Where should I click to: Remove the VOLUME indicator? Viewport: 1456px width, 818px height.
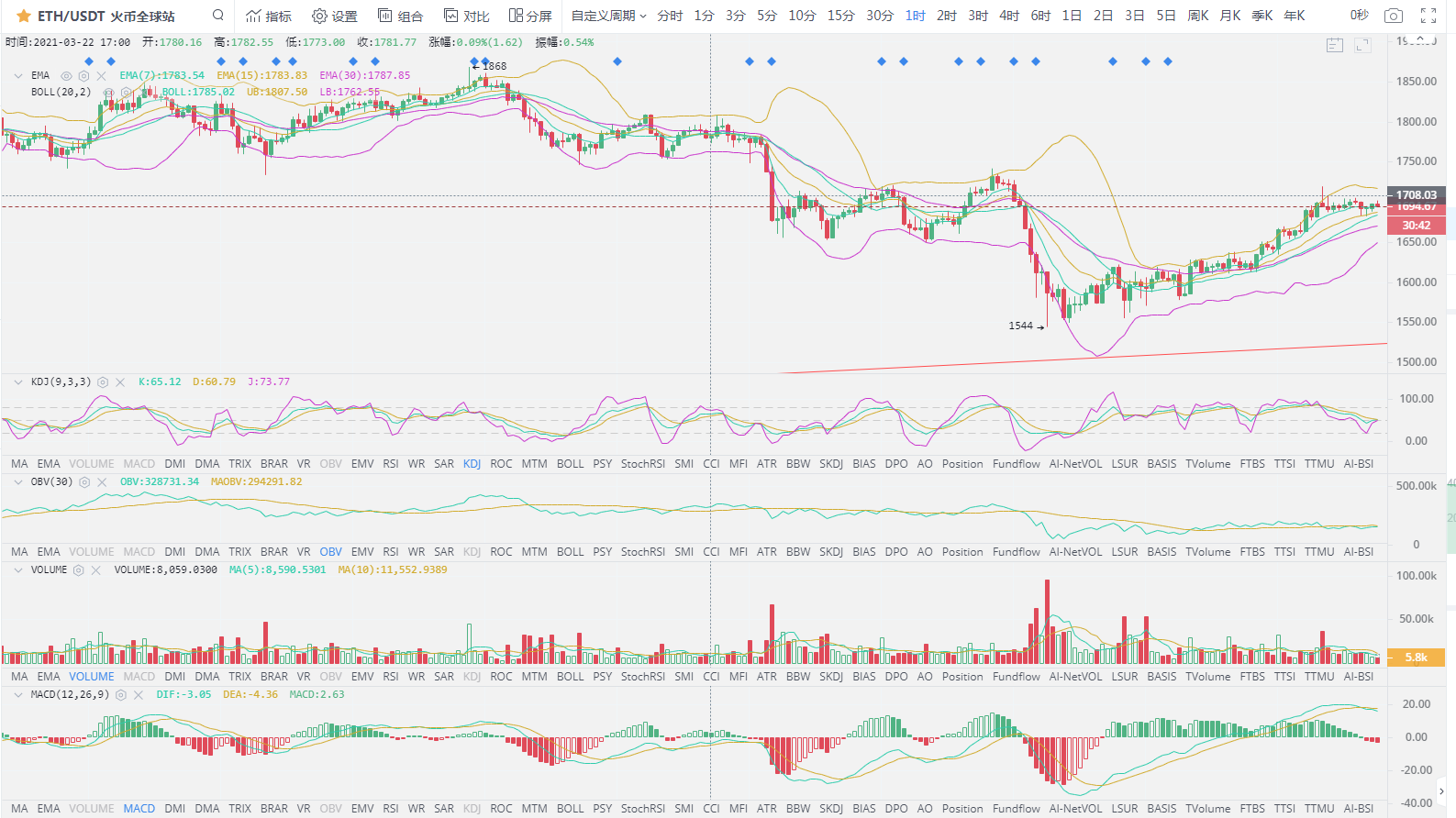pyautogui.click(x=96, y=570)
